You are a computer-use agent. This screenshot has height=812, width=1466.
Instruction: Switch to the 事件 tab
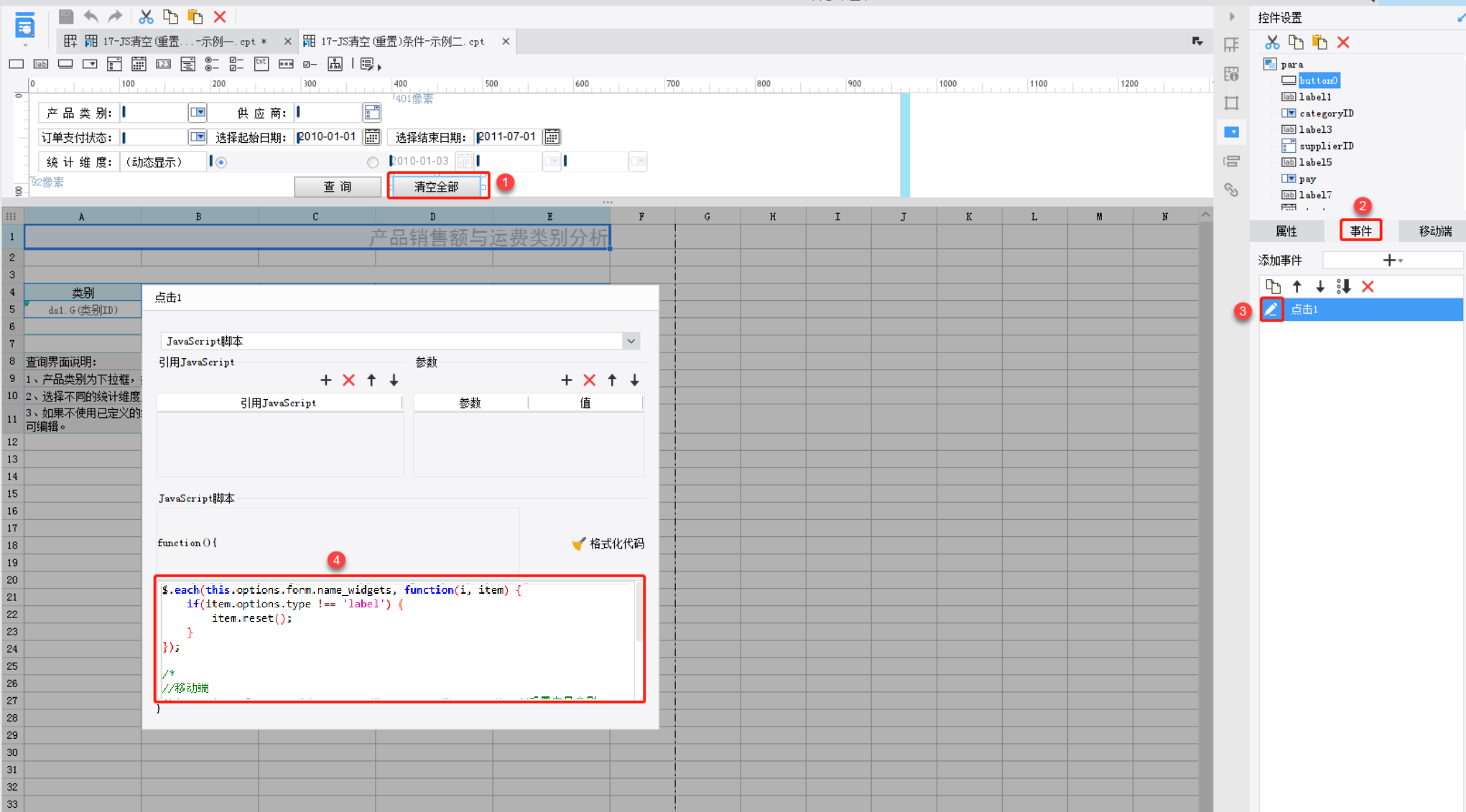(x=1360, y=231)
